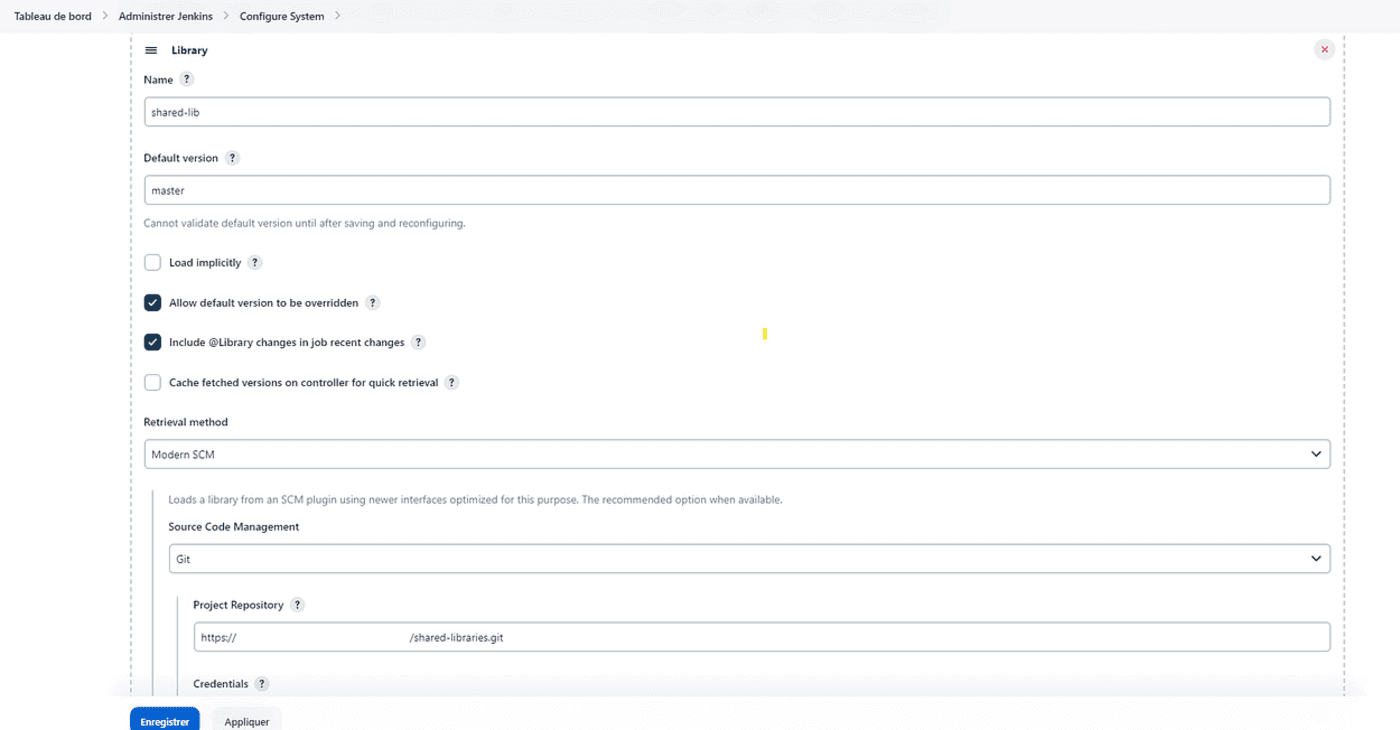Edit the Project Repository URL field
1400x730 pixels.
coord(762,637)
